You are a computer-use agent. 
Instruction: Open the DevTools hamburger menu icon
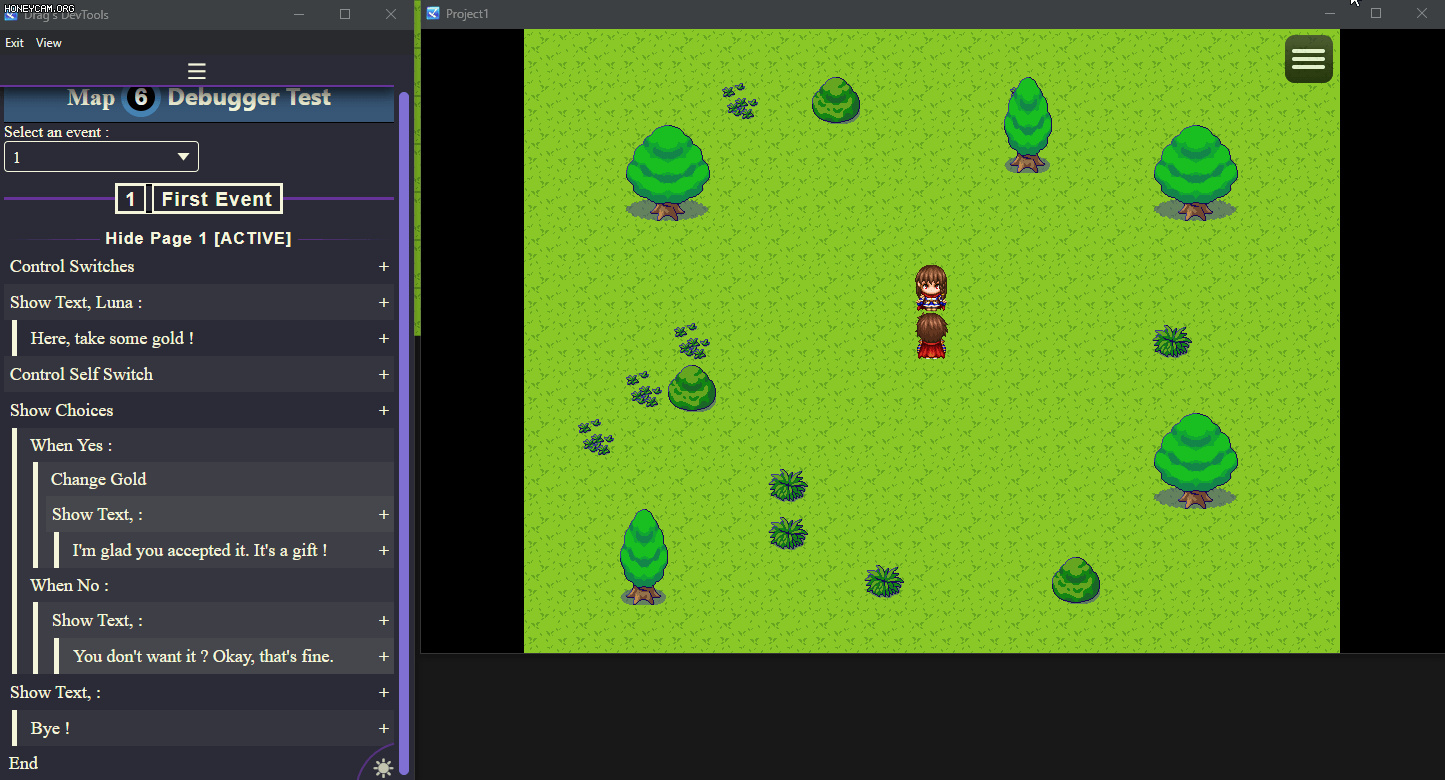pos(197,71)
